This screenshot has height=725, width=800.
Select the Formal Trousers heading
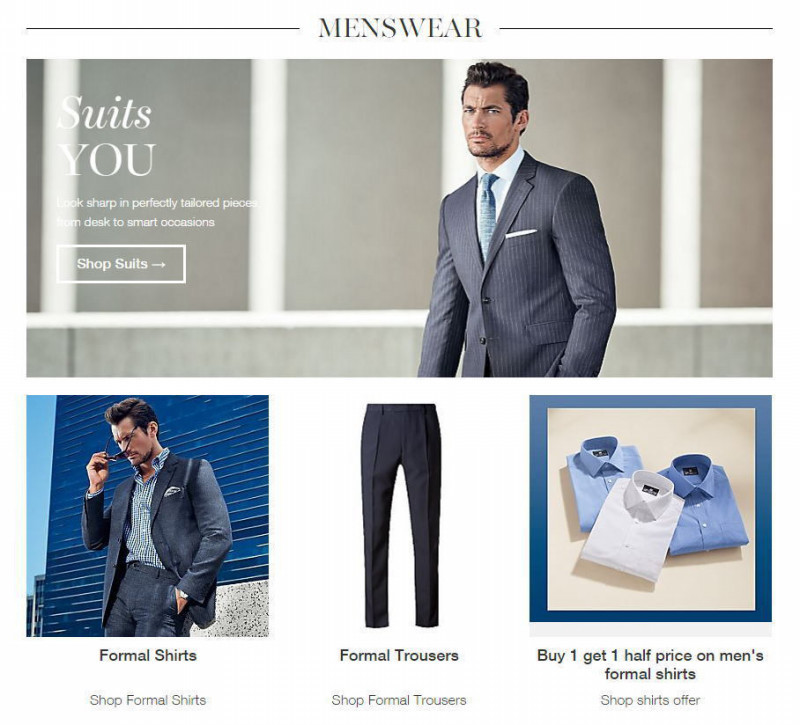[x=399, y=655]
